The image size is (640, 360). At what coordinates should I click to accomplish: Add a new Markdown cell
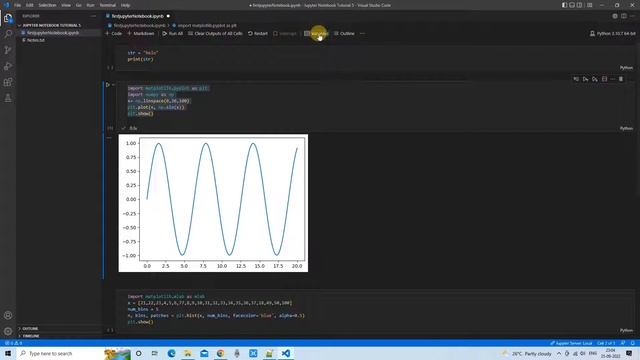(141, 33)
